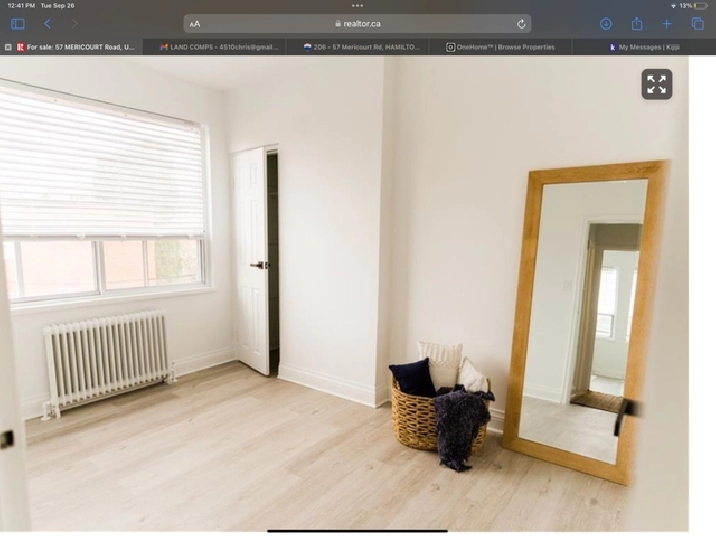Tap the 12:41 PM clock

click(x=21, y=5)
